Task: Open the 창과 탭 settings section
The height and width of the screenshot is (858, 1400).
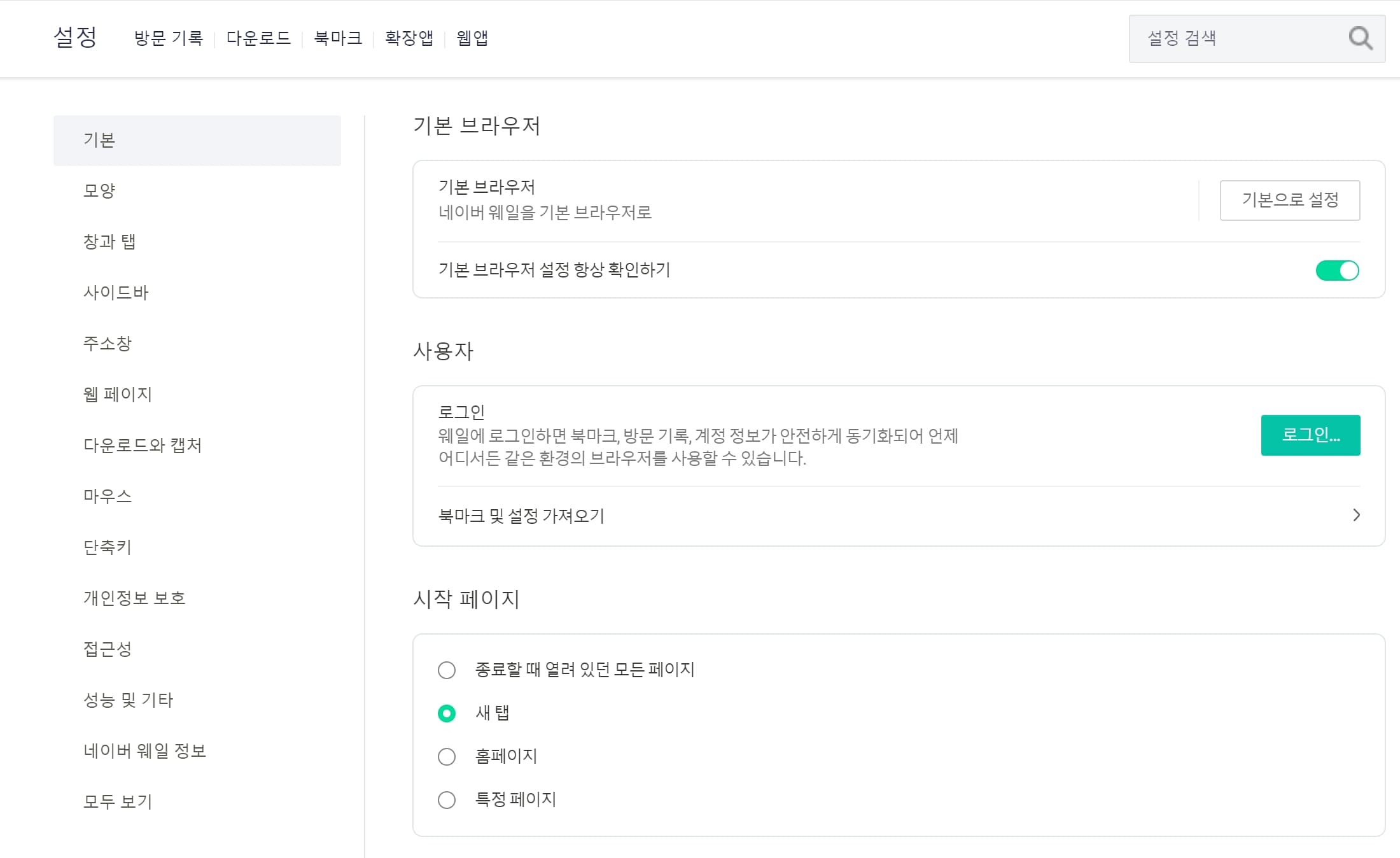Action: click(x=109, y=242)
